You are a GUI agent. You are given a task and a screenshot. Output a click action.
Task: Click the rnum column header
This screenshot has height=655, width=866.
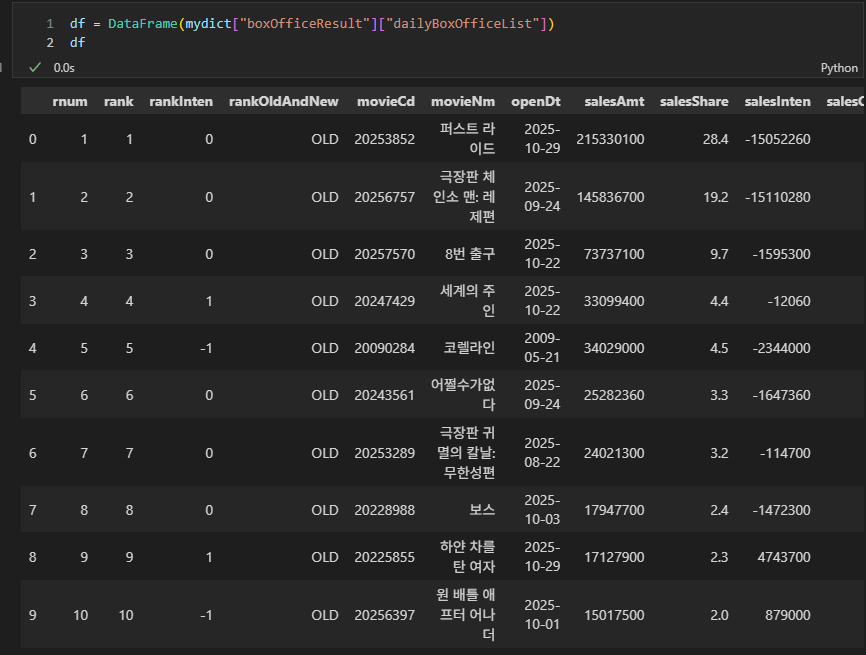pos(70,102)
